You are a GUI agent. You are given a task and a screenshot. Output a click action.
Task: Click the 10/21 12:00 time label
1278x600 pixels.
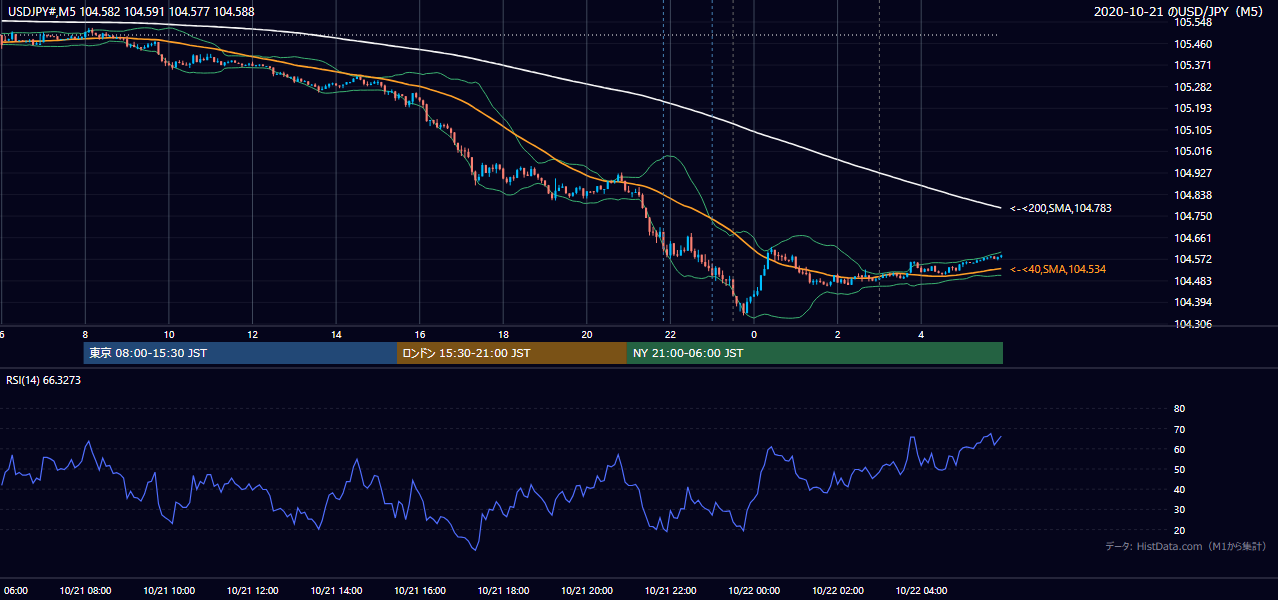coord(252,590)
